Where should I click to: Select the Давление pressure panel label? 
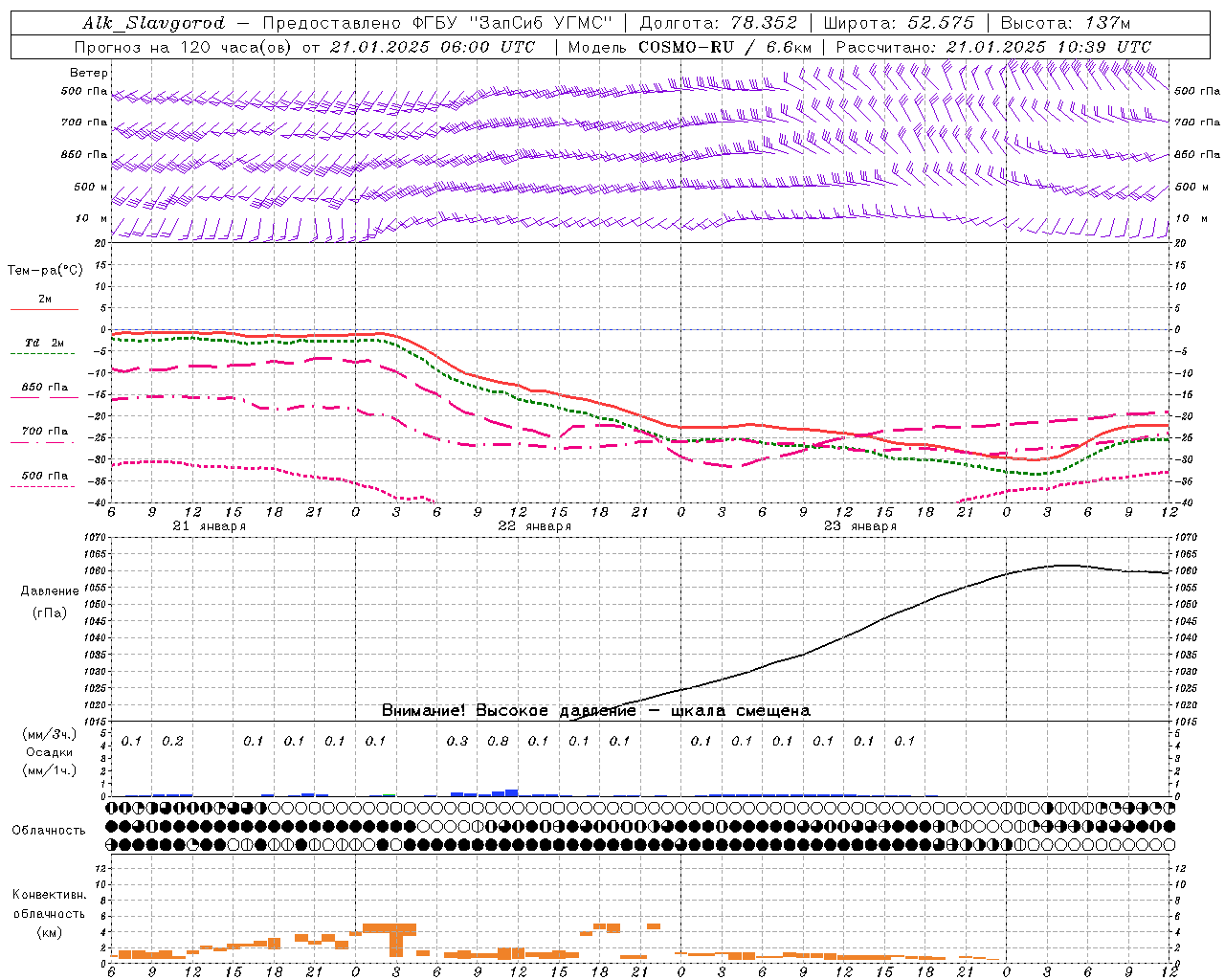(50, 591)
